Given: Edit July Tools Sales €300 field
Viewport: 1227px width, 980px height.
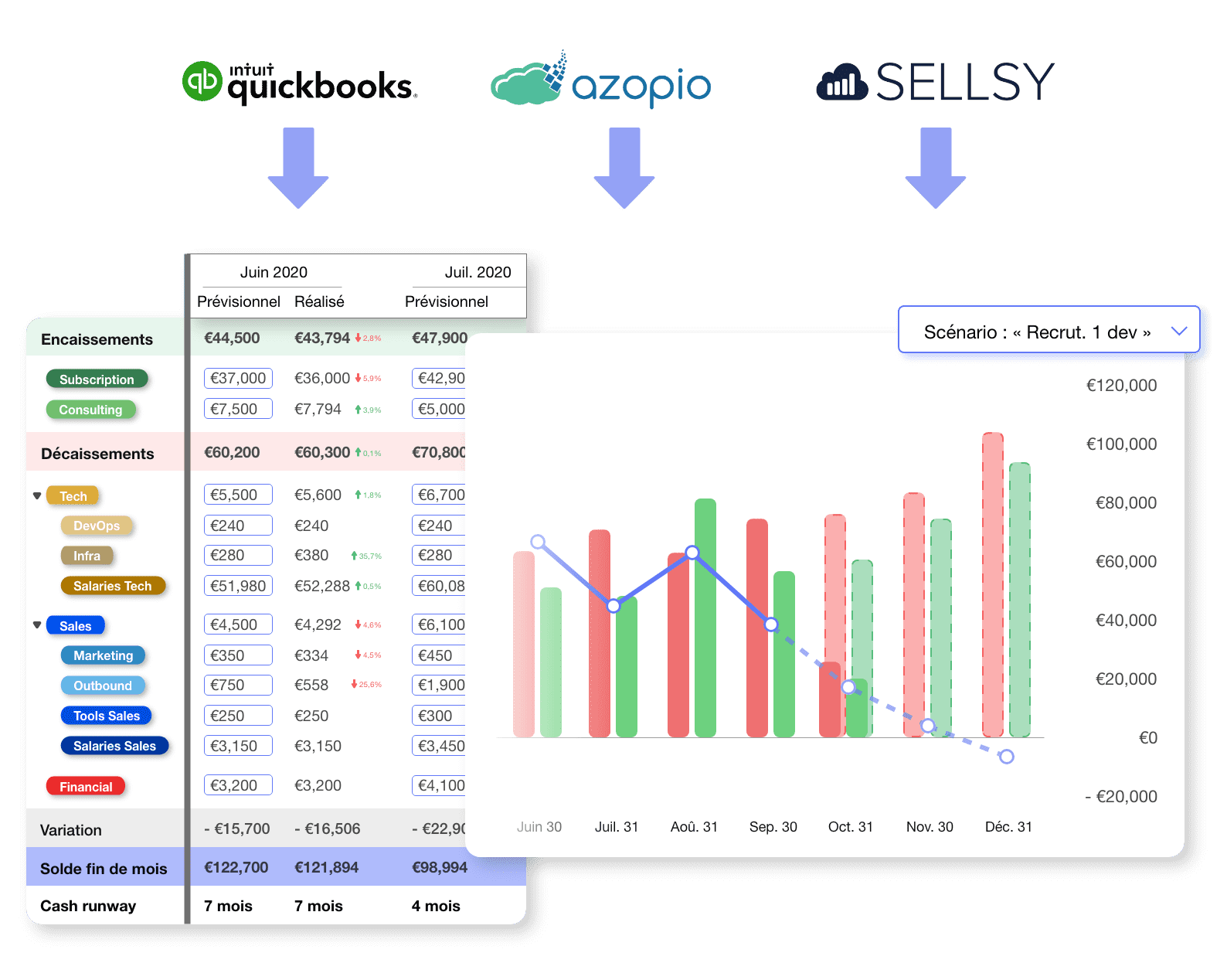Looking at the screenshot, I should pos(439,716).
